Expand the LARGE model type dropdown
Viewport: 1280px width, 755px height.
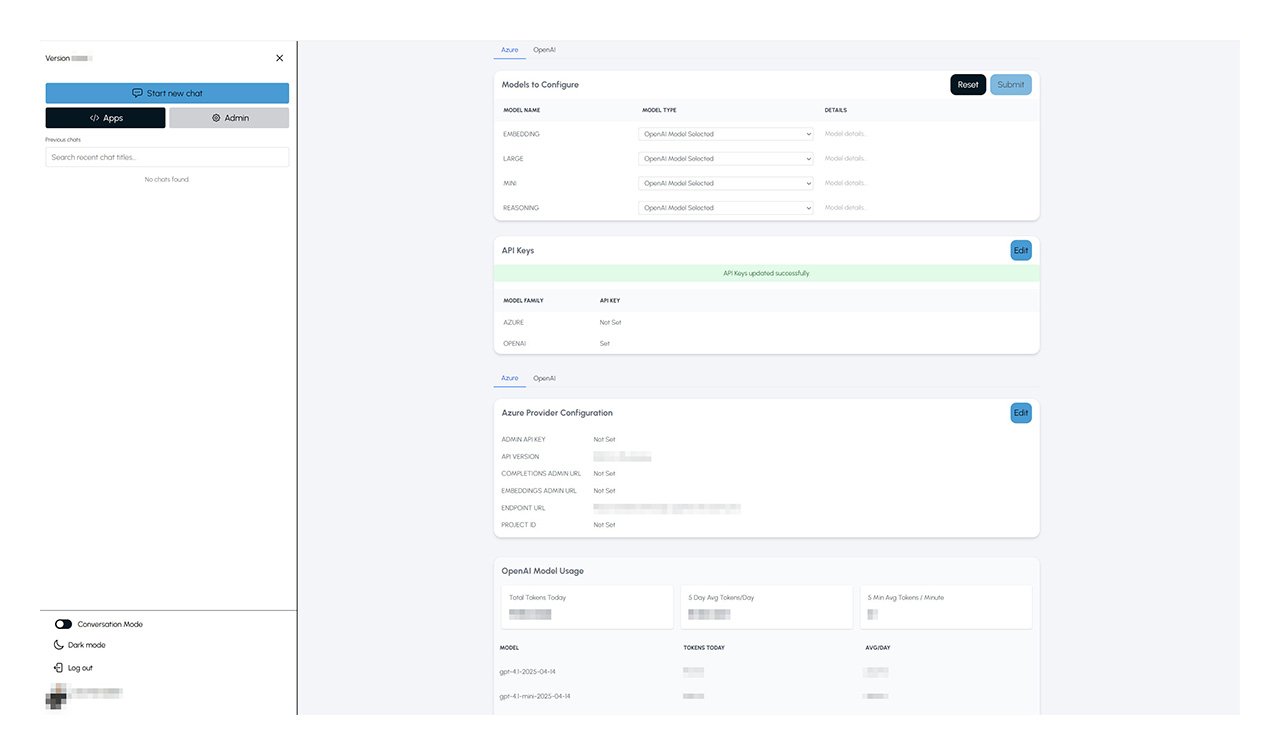[726, 159]
